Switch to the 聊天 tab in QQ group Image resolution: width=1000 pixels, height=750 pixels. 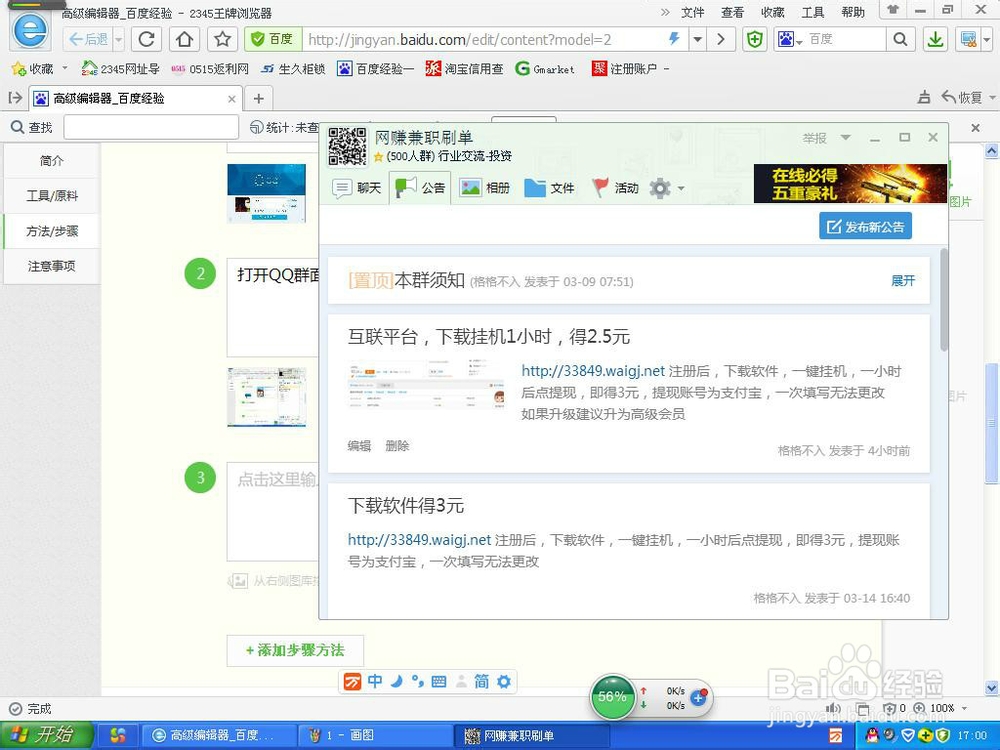[357, 188]
